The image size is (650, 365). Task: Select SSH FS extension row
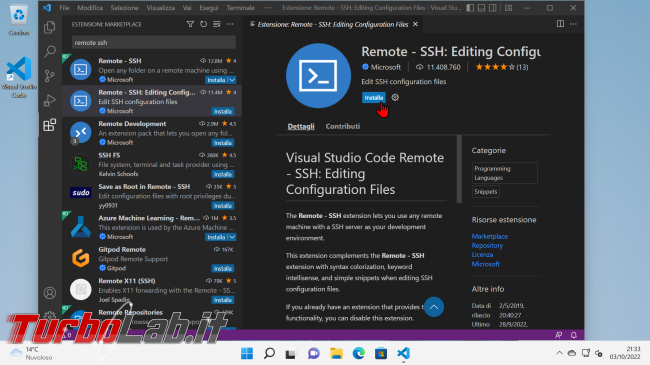coord(152,164)
